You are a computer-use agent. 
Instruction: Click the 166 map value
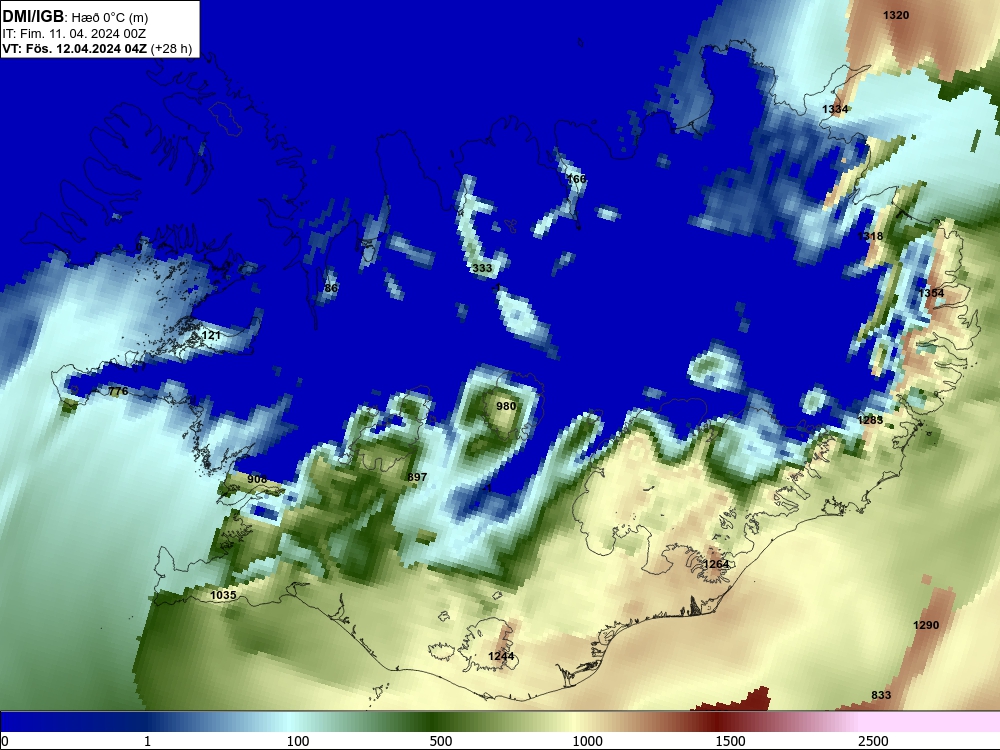[x=577, y=179]
